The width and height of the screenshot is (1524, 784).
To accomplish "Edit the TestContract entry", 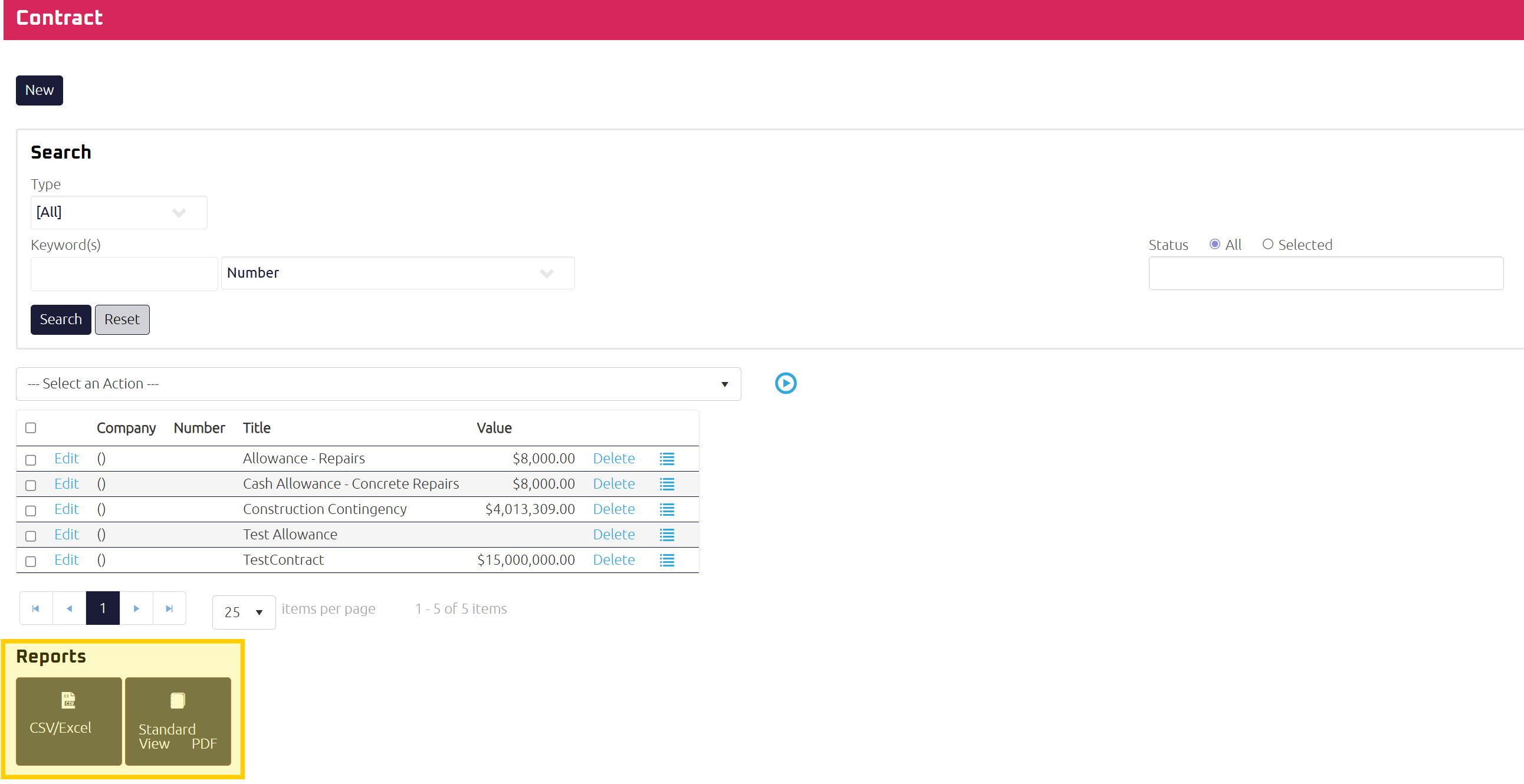I will coord(66,561).
